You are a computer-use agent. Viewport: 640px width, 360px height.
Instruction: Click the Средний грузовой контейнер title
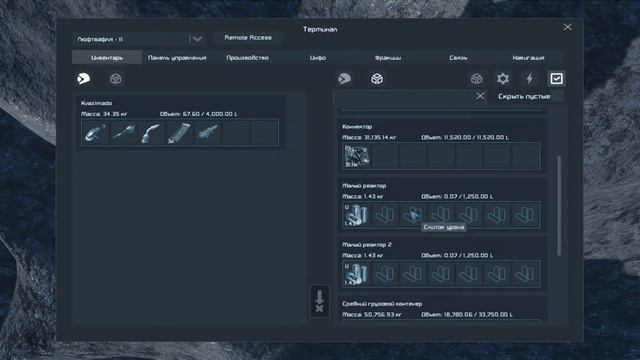[x=382, y=304]
